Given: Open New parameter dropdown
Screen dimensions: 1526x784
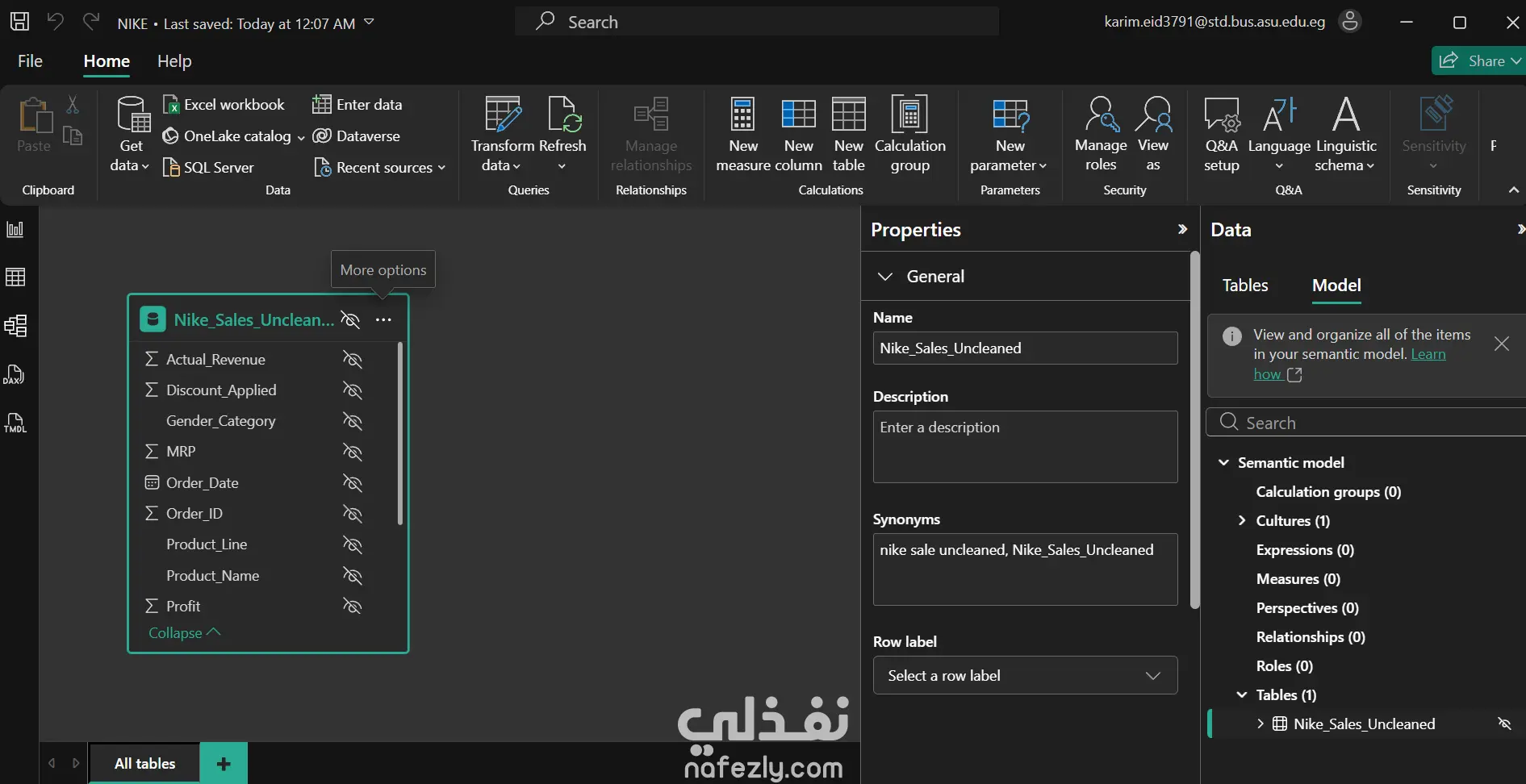Looking at the screenshot, I should click(x=1010, y=134).
